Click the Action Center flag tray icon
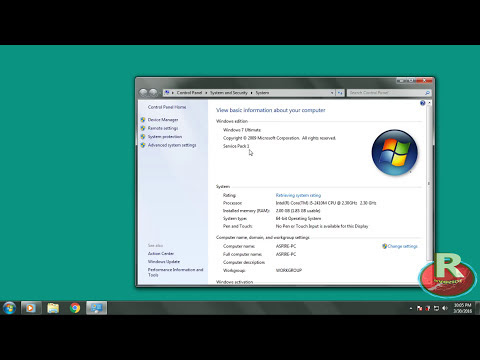The image size is (480, 360). (x=419, y=308)
